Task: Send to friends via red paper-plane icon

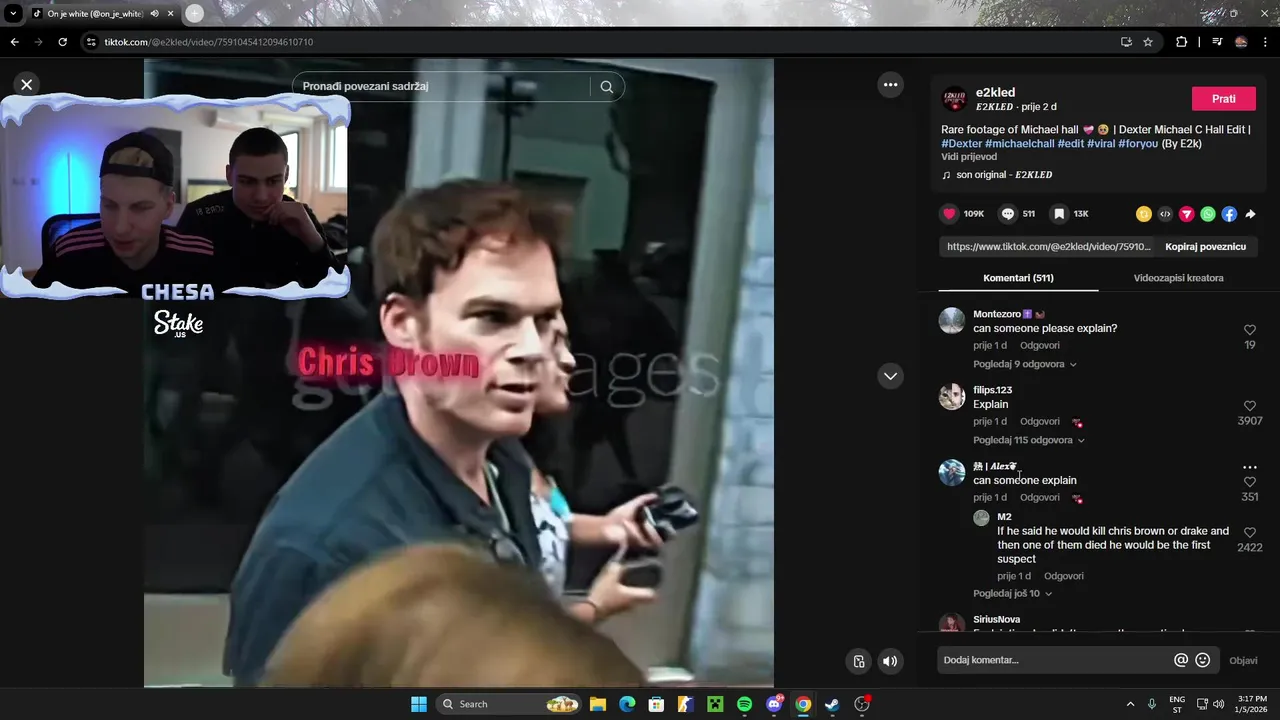Action: point(1187,214)
